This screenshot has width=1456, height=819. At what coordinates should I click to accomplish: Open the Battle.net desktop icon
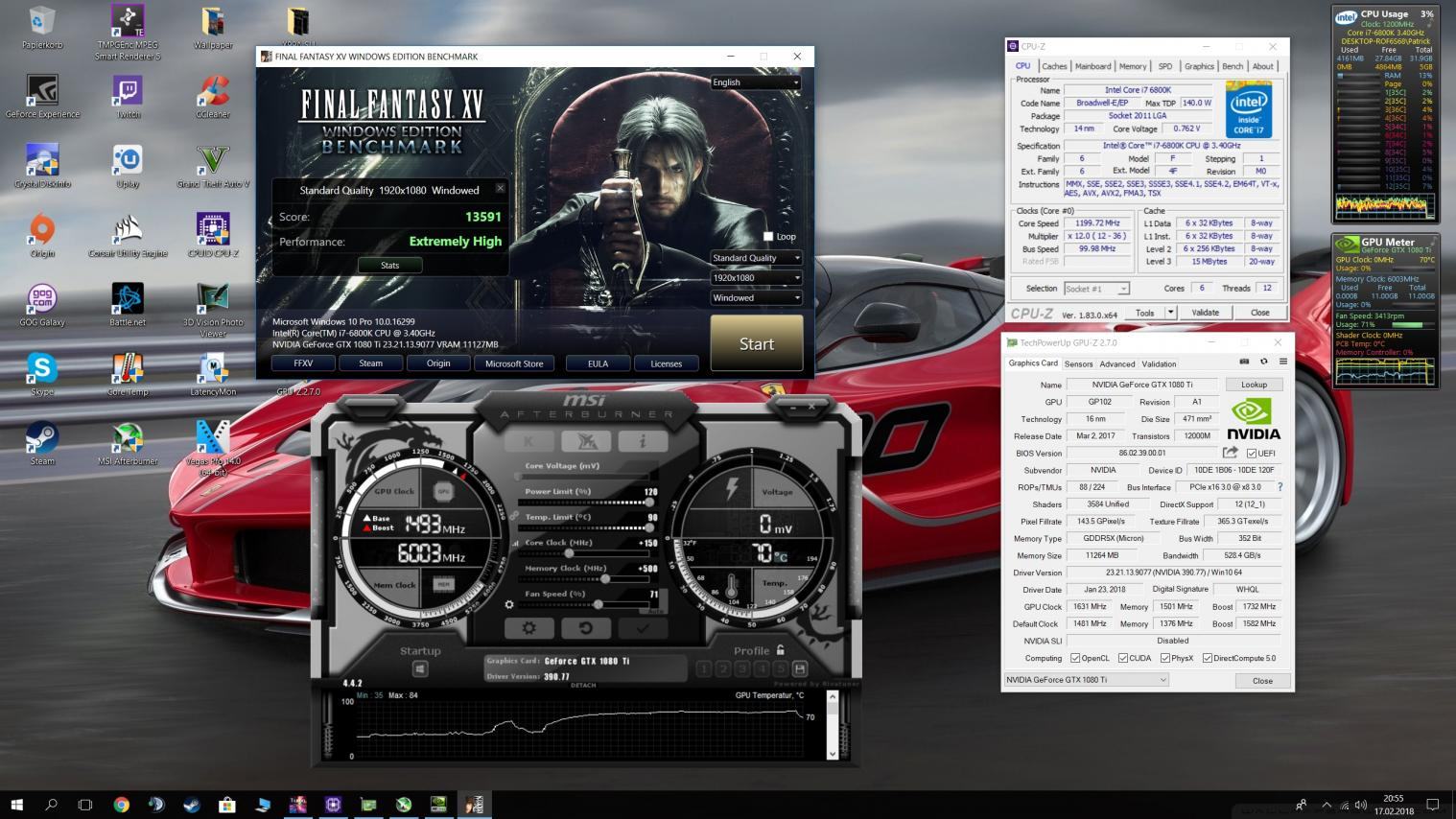[128, 304]
